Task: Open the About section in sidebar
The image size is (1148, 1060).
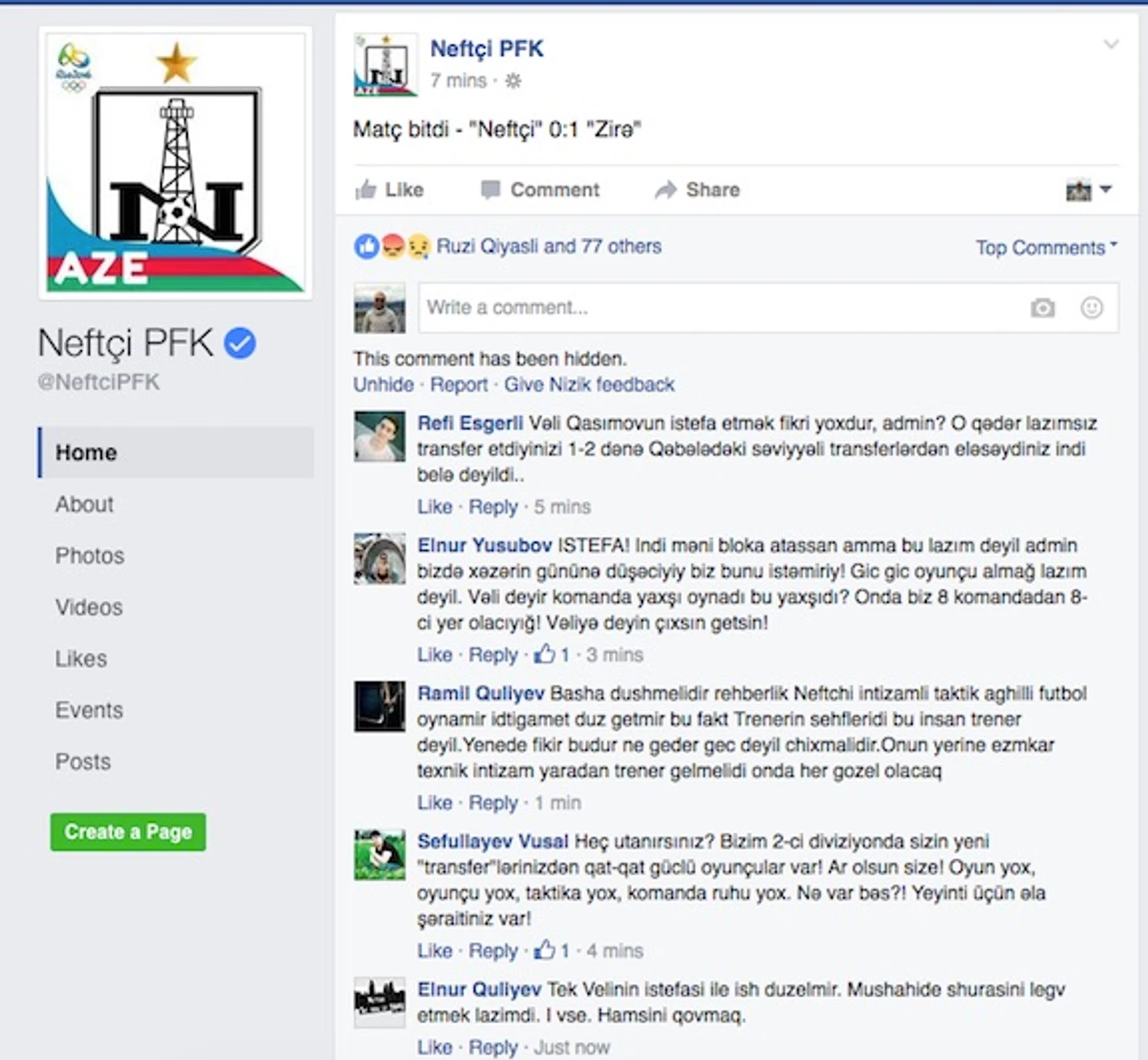Action: coord(84,504)
